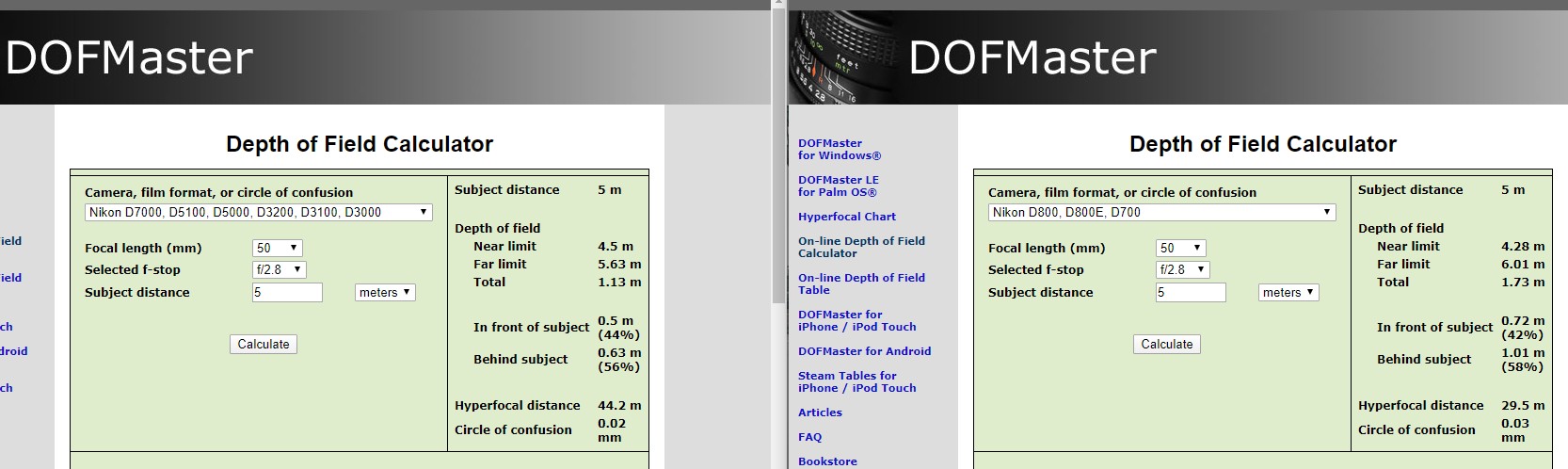Open DOFMaster for Android link
This screenshot has width=1568, height=469.
pyautogui.click(x=864, y=351)
